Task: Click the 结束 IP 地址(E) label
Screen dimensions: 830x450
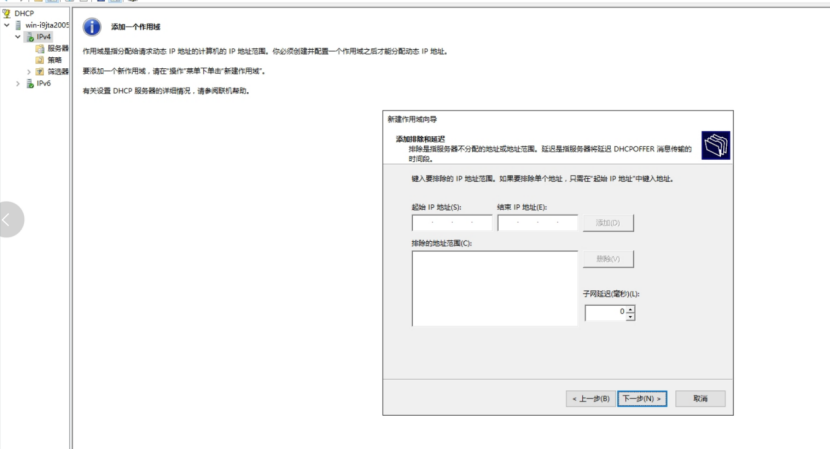Action: click(522, 207)
